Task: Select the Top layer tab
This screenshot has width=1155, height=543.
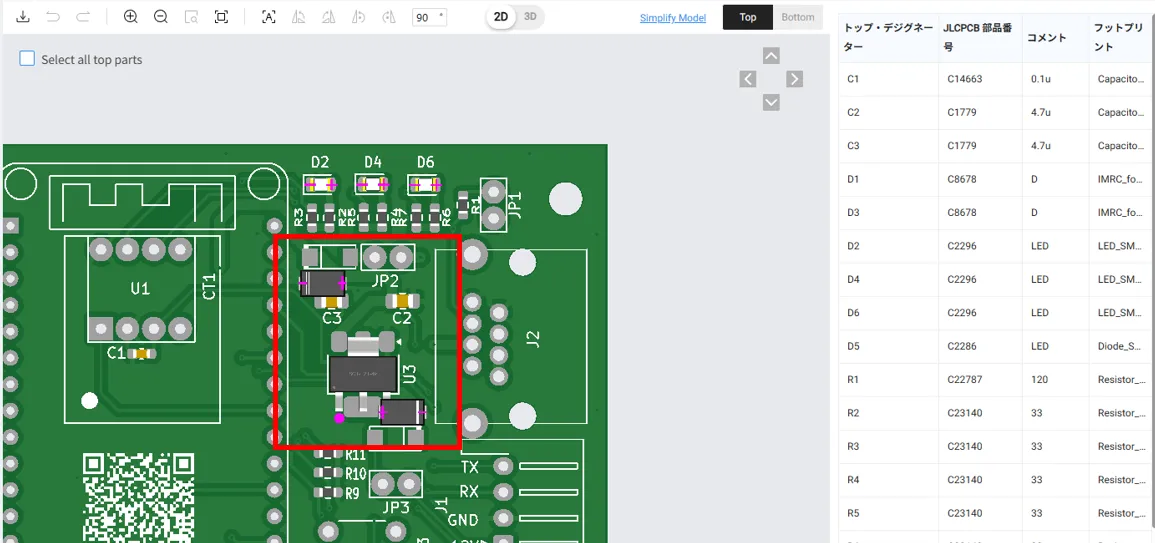Action: pyautogui.click(x=748, y=17)
